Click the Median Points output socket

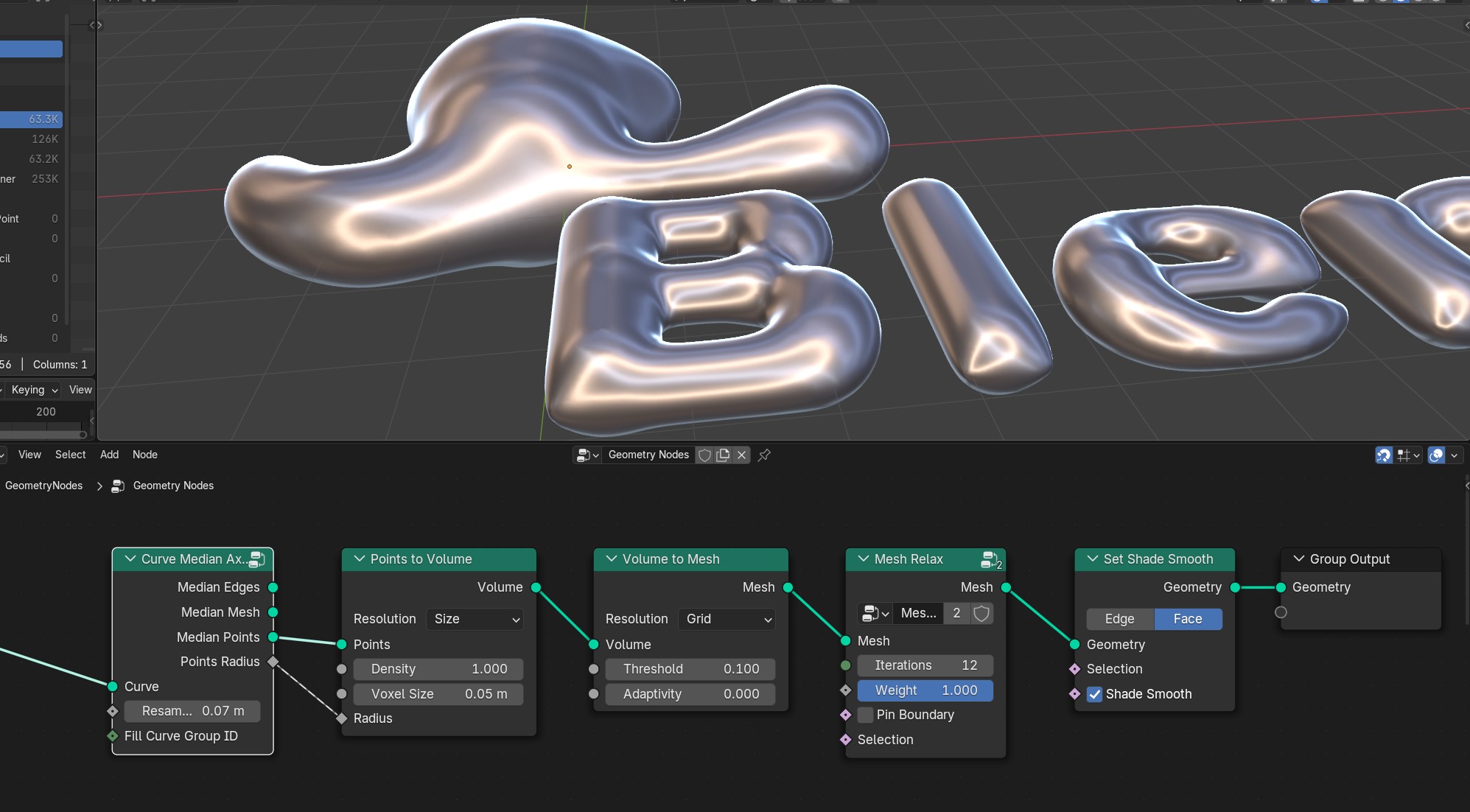click(273, 637)
